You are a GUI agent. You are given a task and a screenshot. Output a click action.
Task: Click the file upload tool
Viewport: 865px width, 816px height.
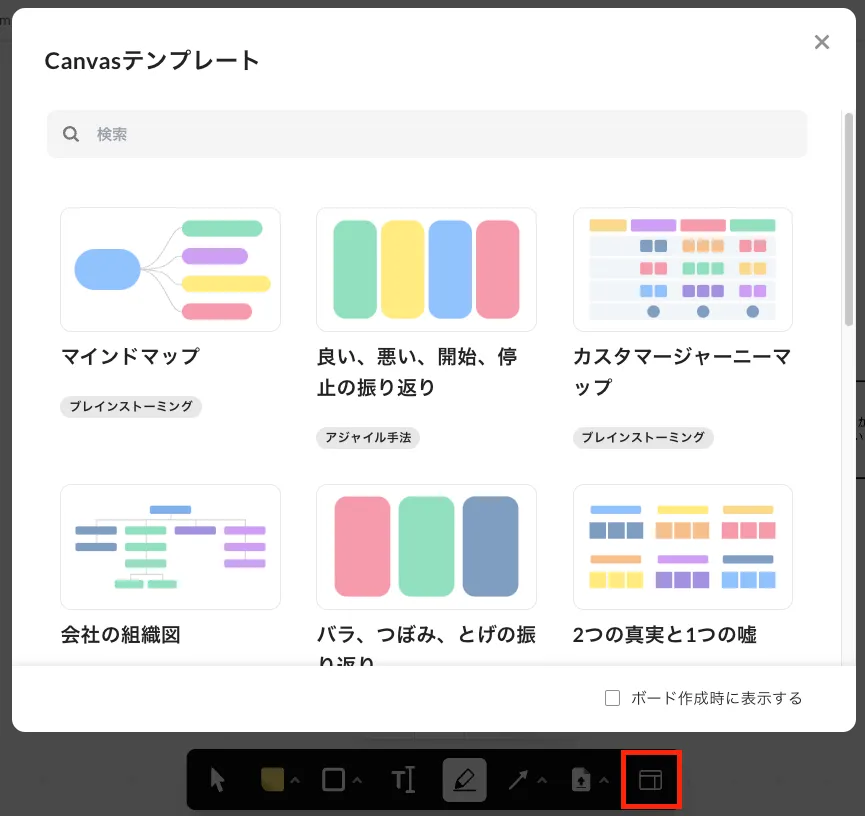pos(581,780)
